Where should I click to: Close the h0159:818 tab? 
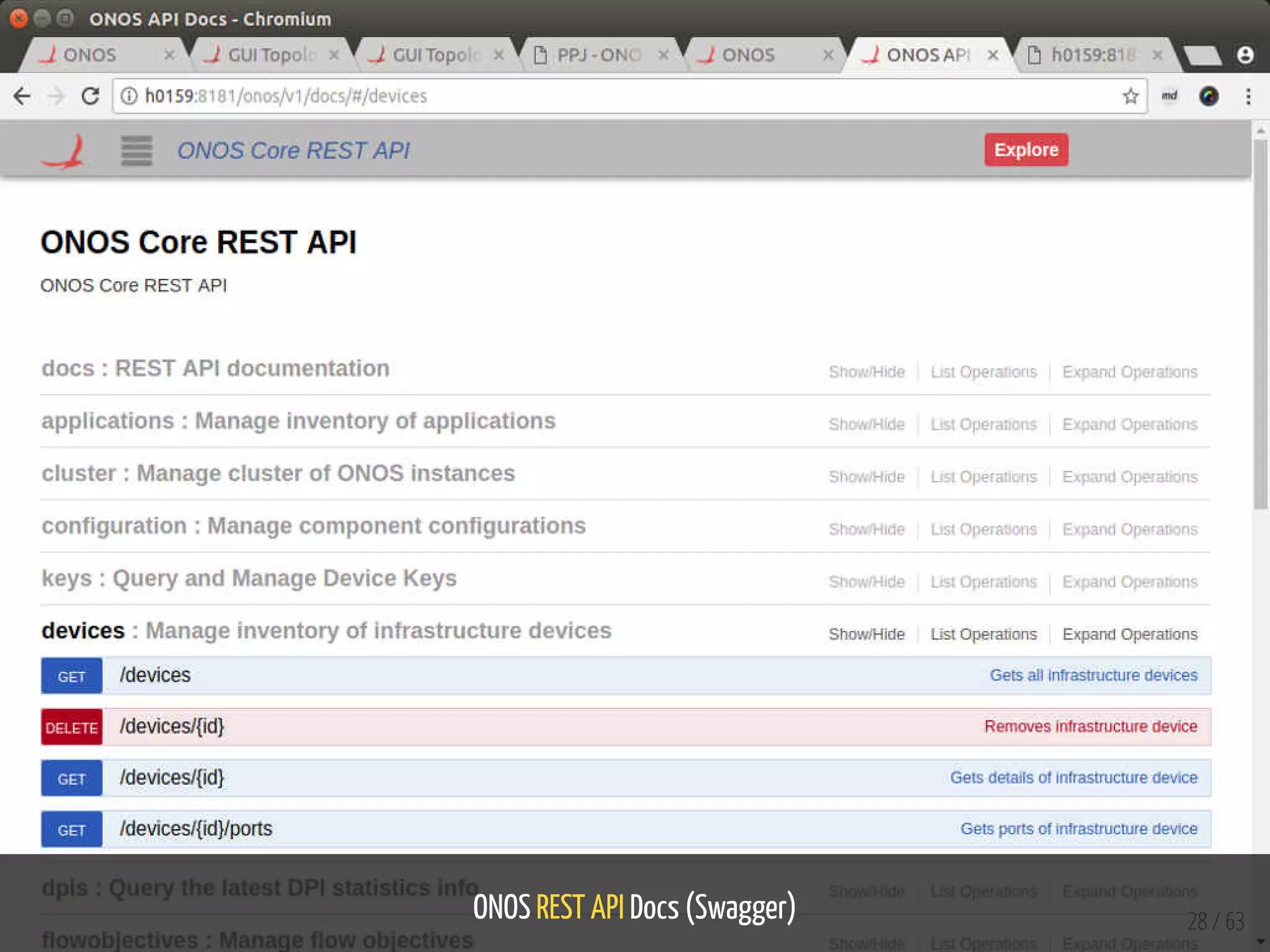1157,55
